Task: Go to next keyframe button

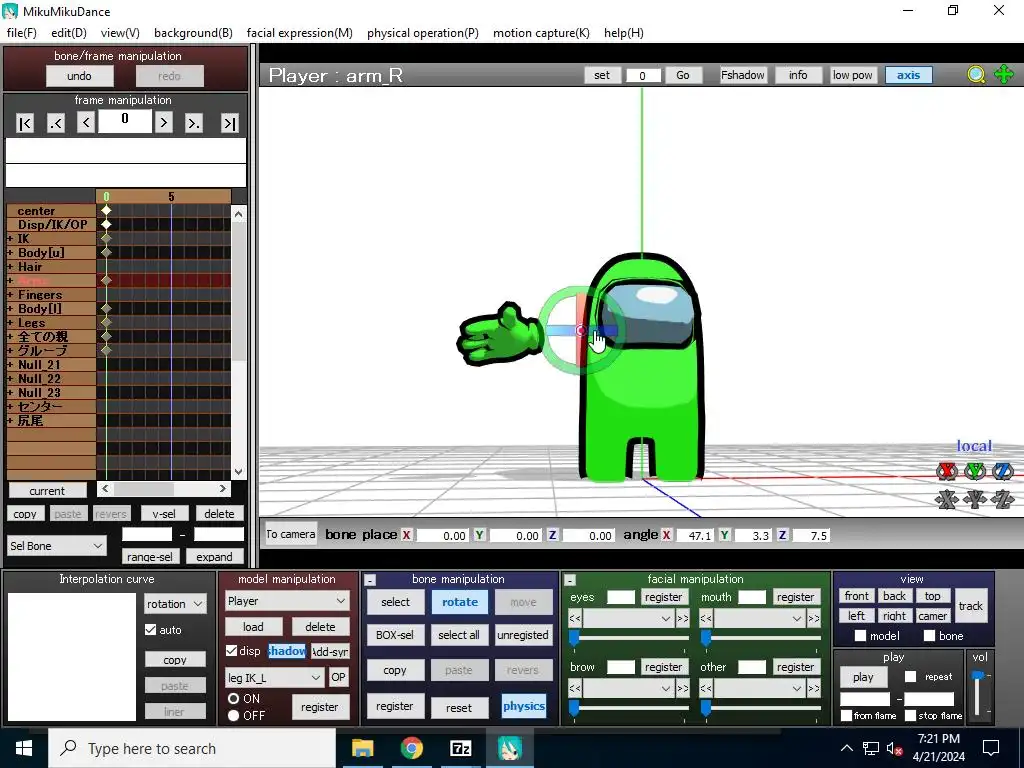Action: (x=194, y=123)
